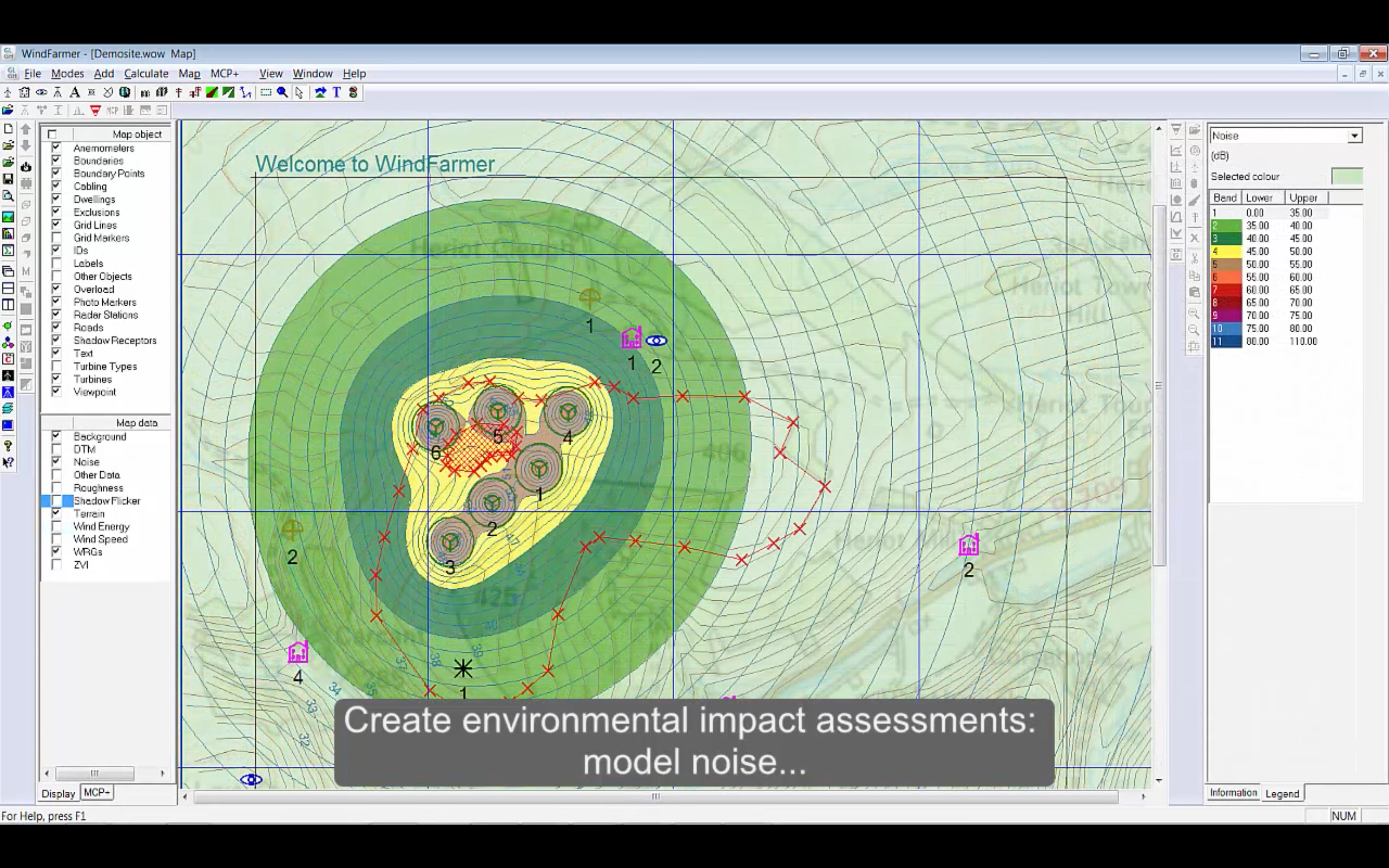Switch to the Legend tab
This screenshot has height=868, width=1389.
point(1281,793)
